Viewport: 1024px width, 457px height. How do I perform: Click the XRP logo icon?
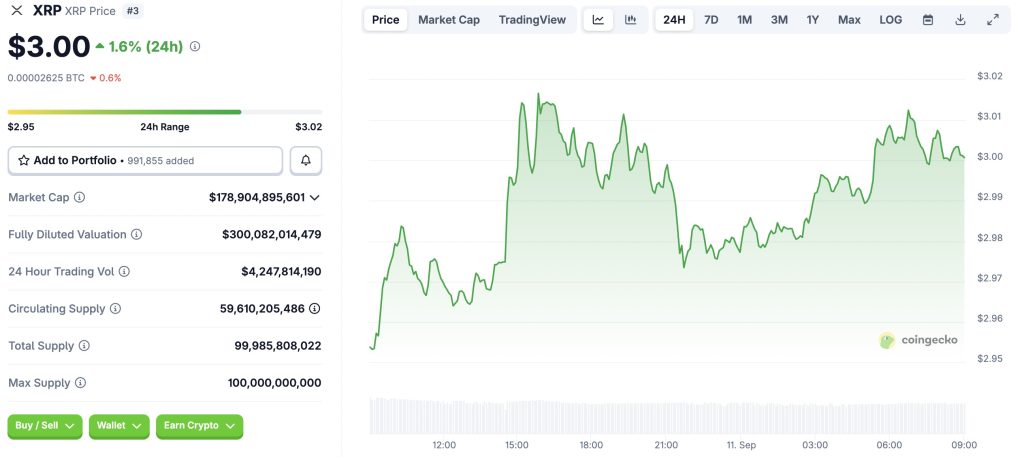16,11
